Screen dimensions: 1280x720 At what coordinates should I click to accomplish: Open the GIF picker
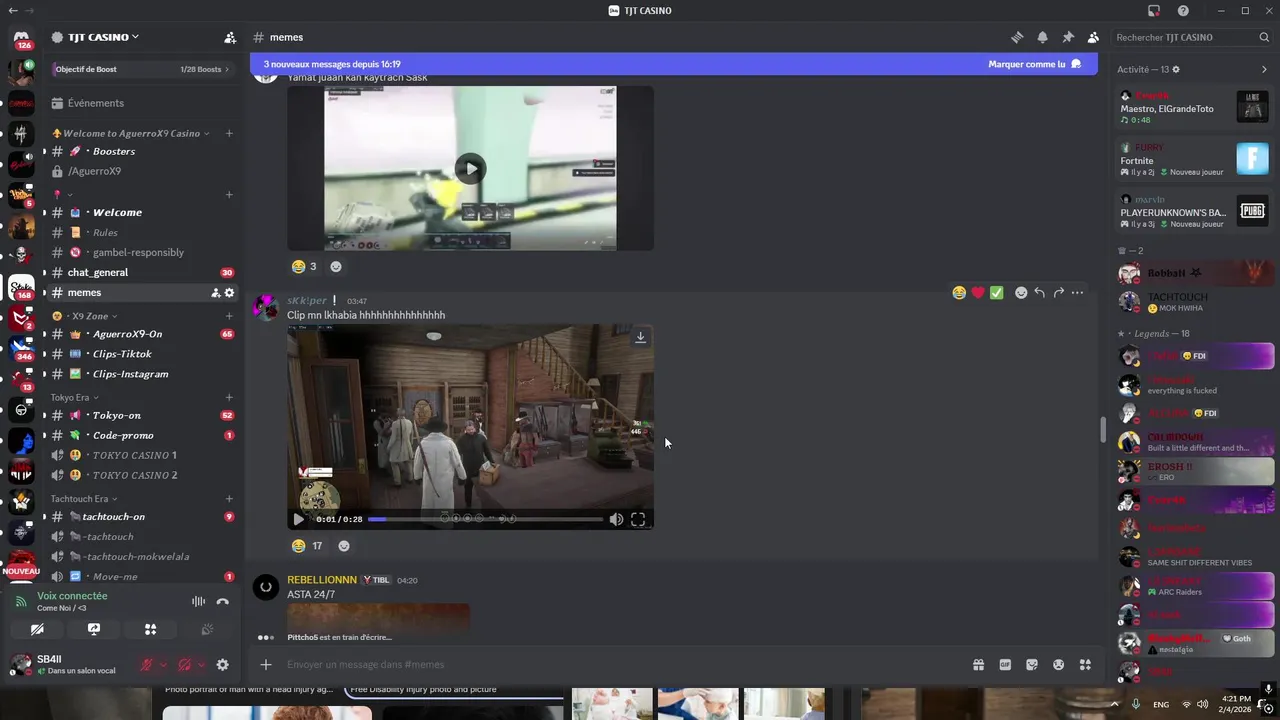point(1005,665)
